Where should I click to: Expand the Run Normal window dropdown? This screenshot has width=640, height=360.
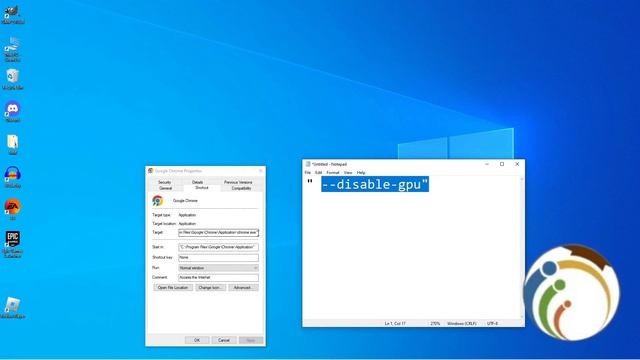point(218,268)
